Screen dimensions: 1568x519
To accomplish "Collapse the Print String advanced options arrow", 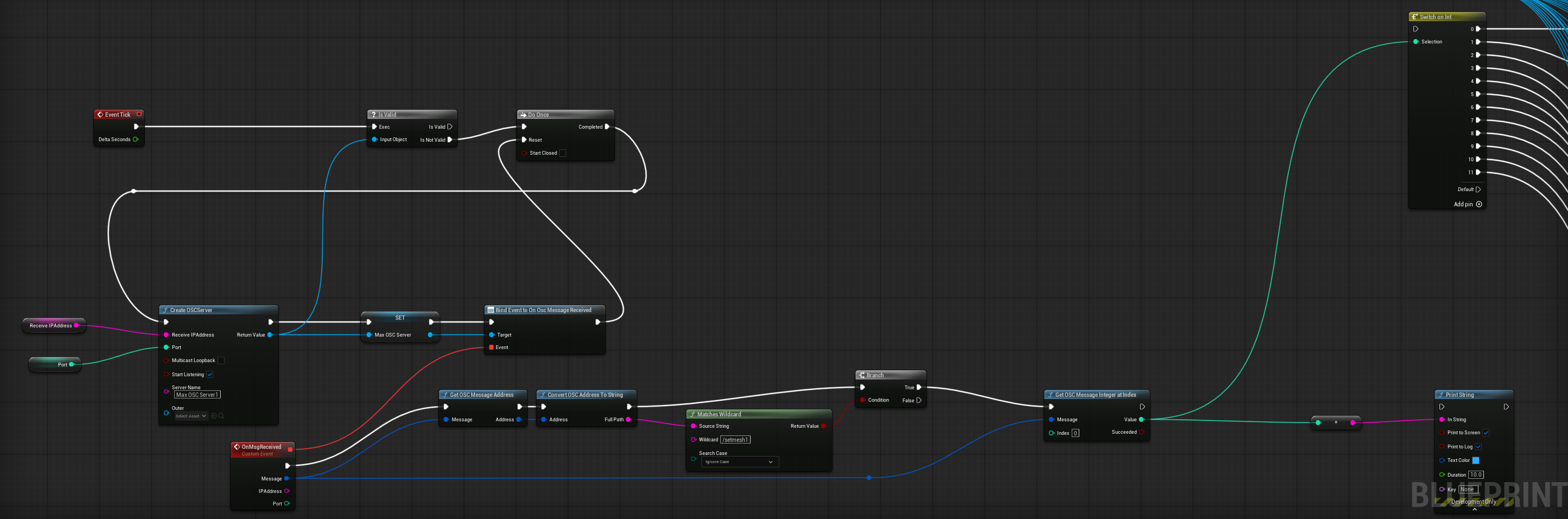I will tap(1474, 510).
